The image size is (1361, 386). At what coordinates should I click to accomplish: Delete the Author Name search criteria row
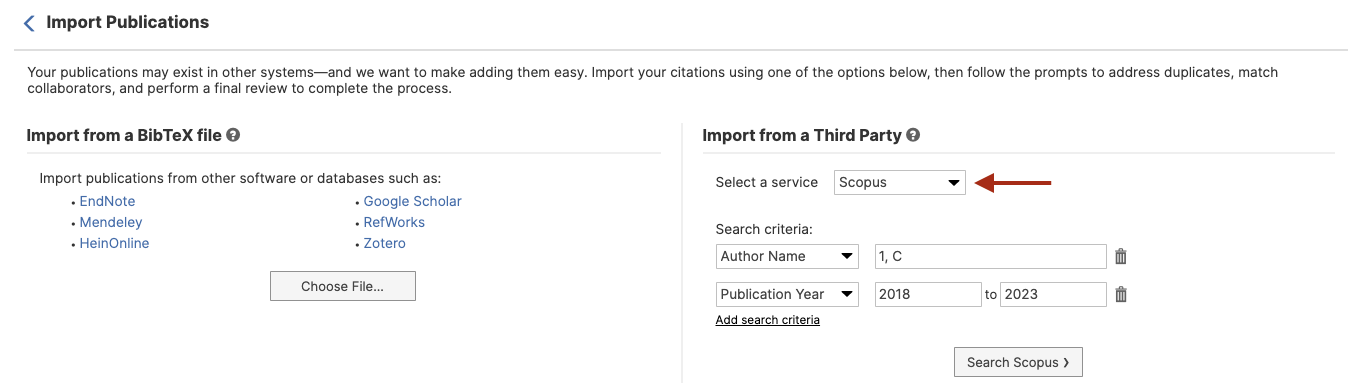point(1121,257)
